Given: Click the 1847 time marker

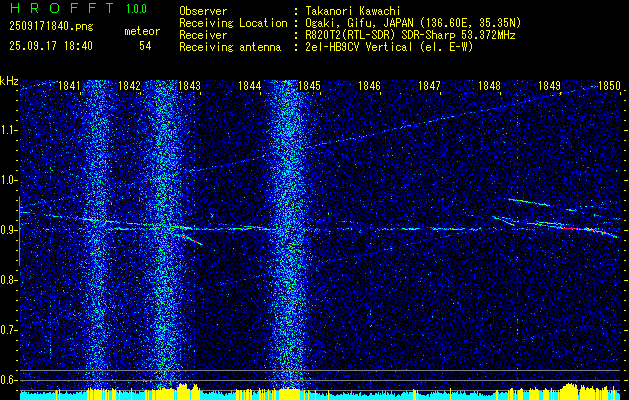Looking at the screenshot, I should 430,85.
